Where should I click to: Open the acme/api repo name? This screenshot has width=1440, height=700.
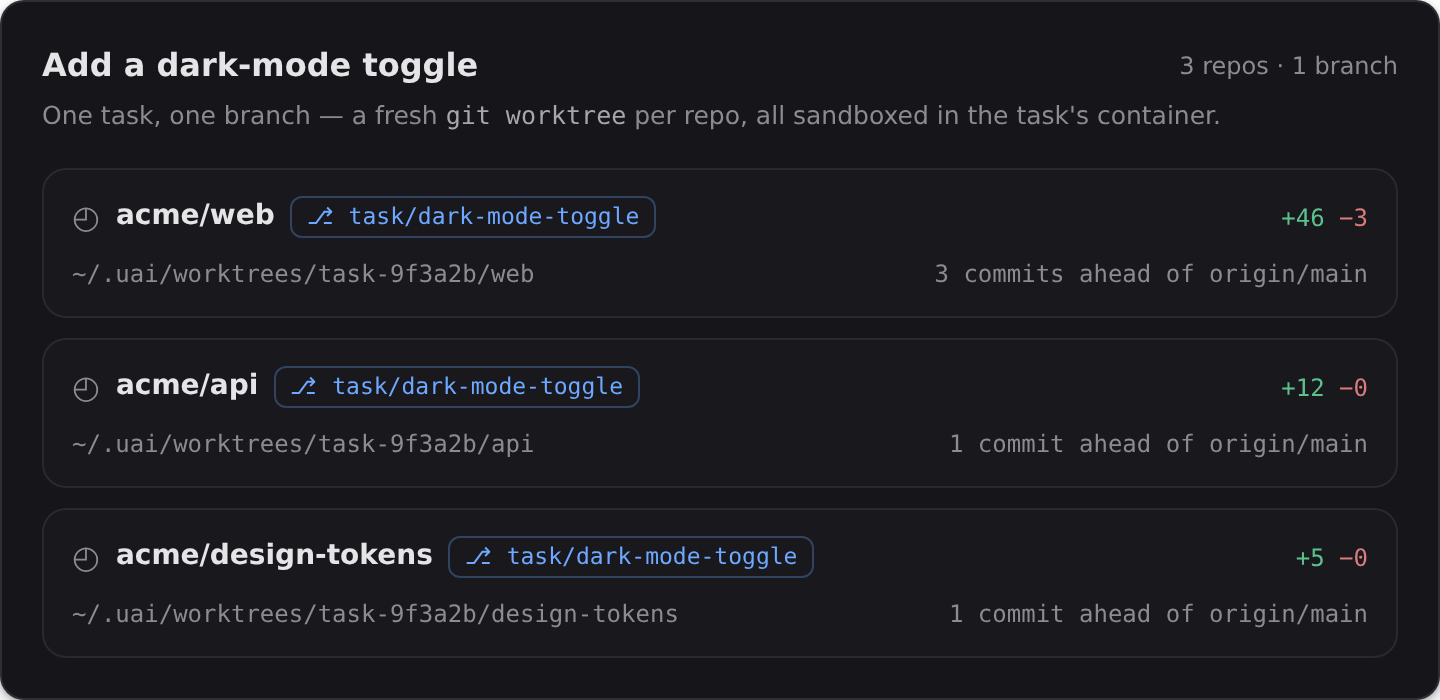pyautogui.click(x=187, y=385)
